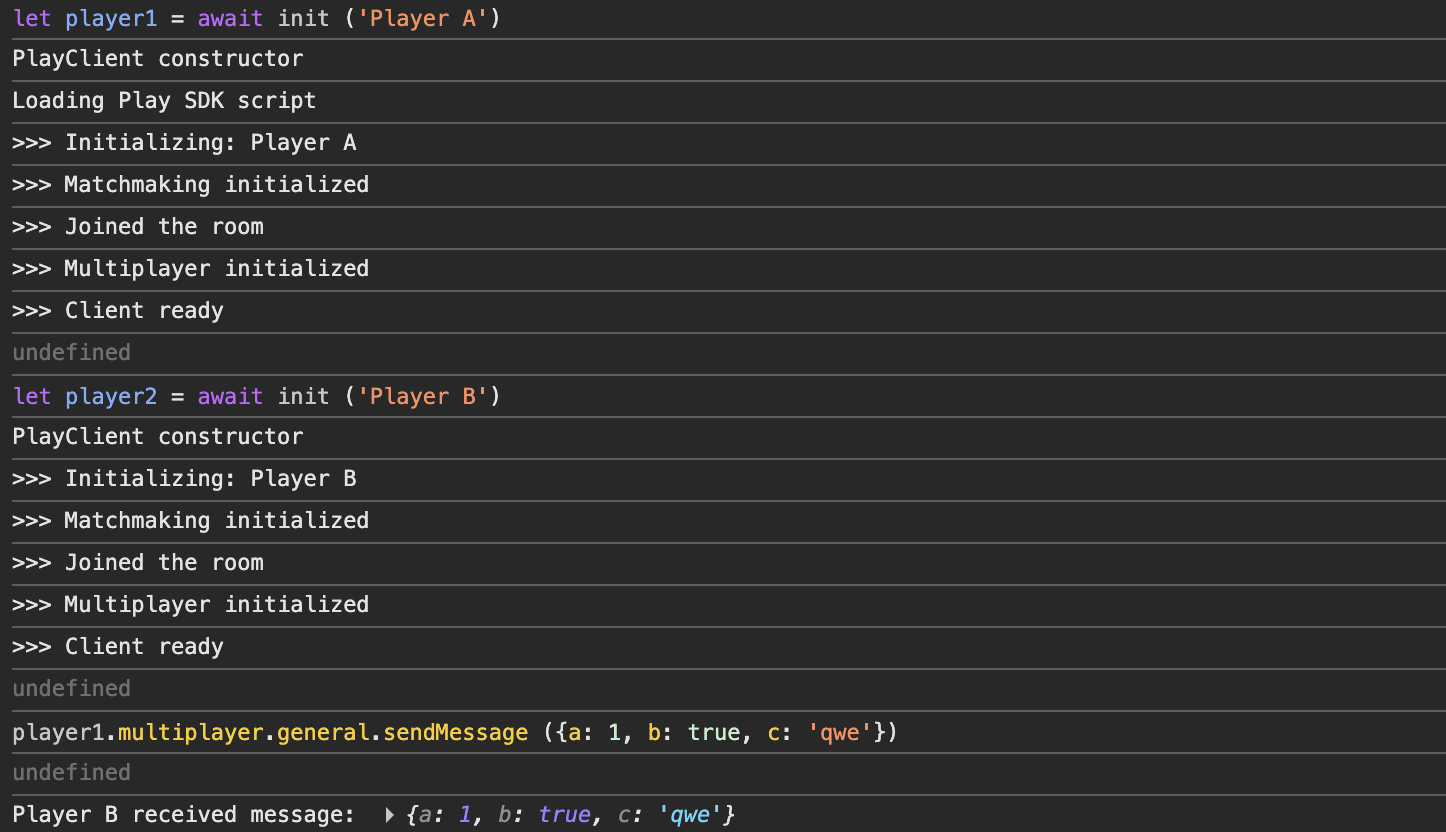Viewport: 1446px width, 832px height.
Task: Expand the received message object triangle
Action: (390, 815)
